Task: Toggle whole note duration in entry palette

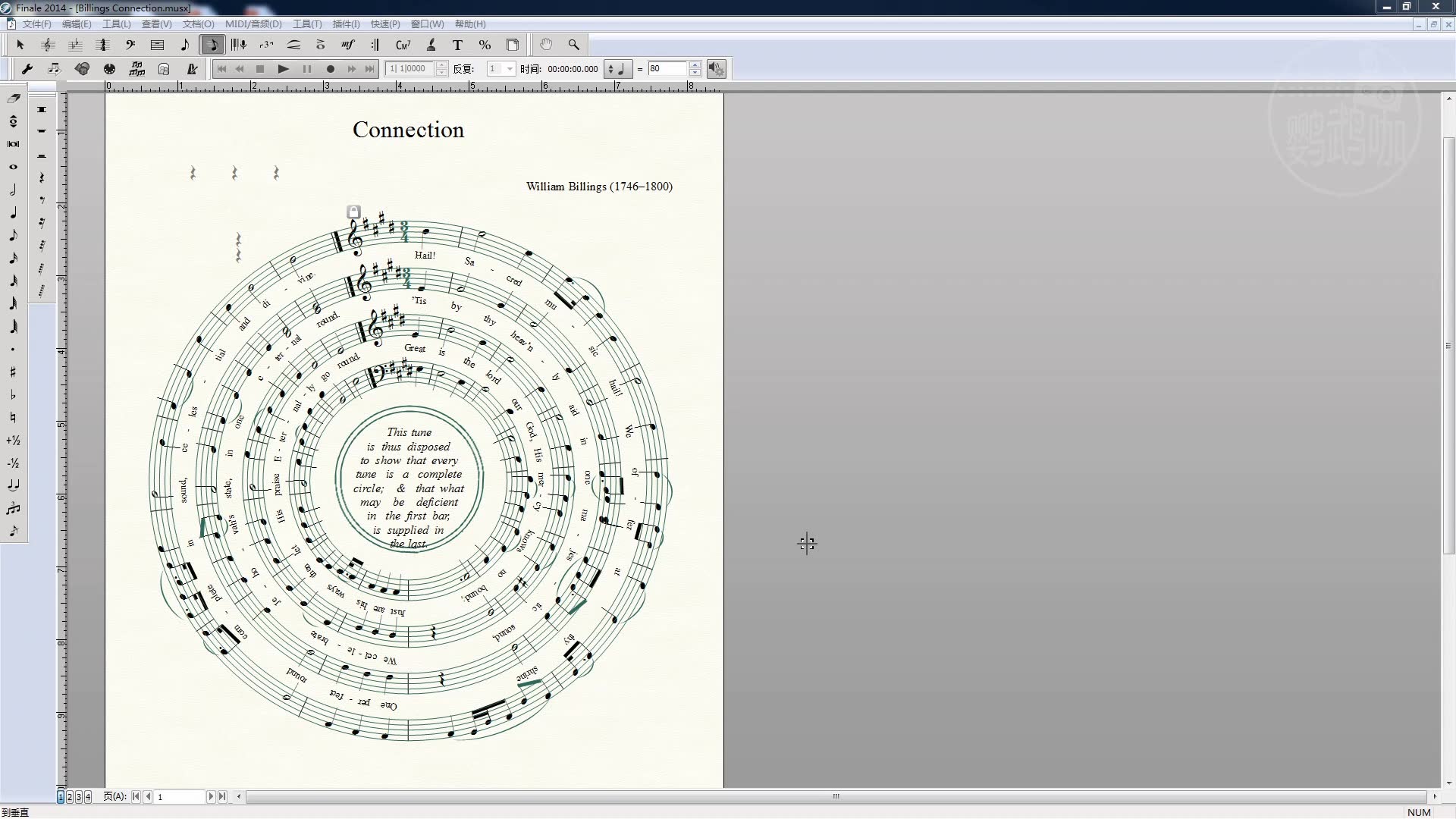Action: pyautogui.click(x=13, y=167)
